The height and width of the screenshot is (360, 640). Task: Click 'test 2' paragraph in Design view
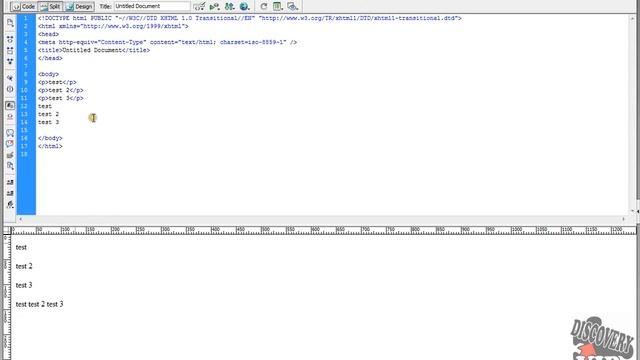click(x=24, y=266)
